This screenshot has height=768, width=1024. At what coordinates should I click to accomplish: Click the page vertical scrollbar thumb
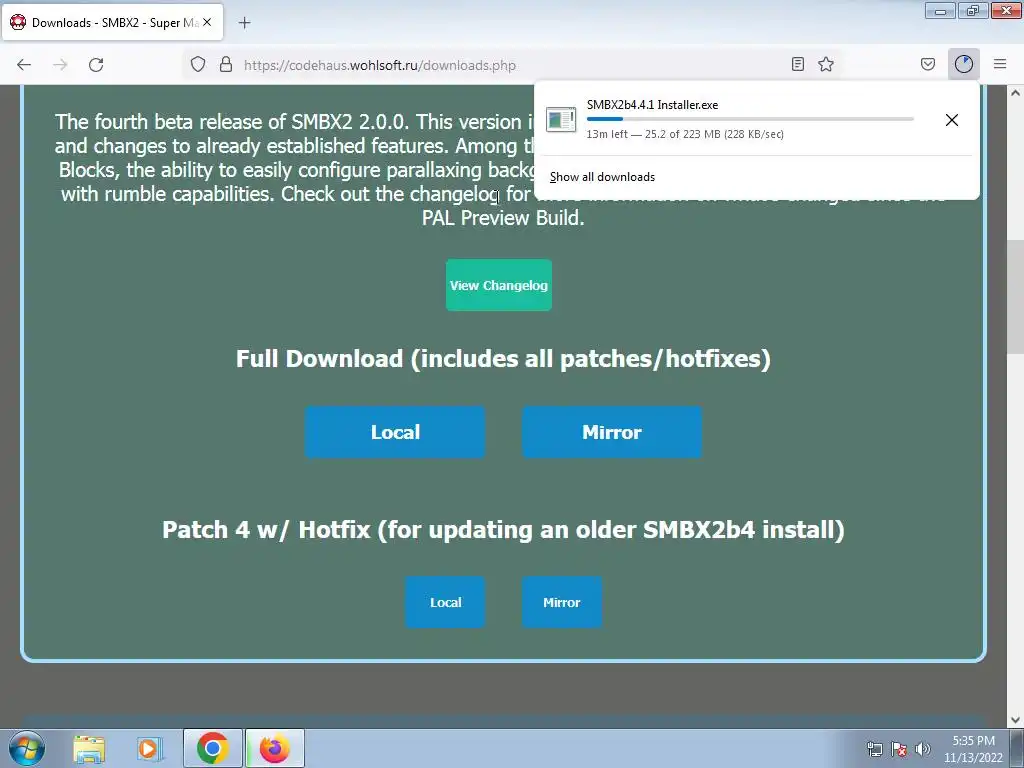[1015, 297]
